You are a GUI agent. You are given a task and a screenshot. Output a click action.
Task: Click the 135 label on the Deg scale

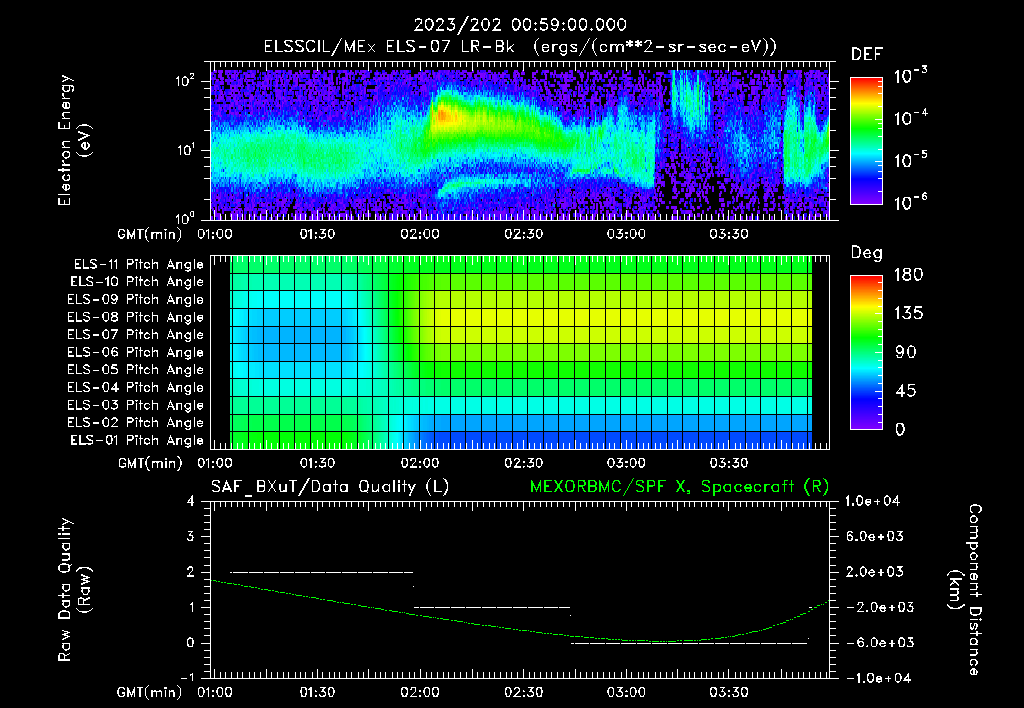coord(908,314)
